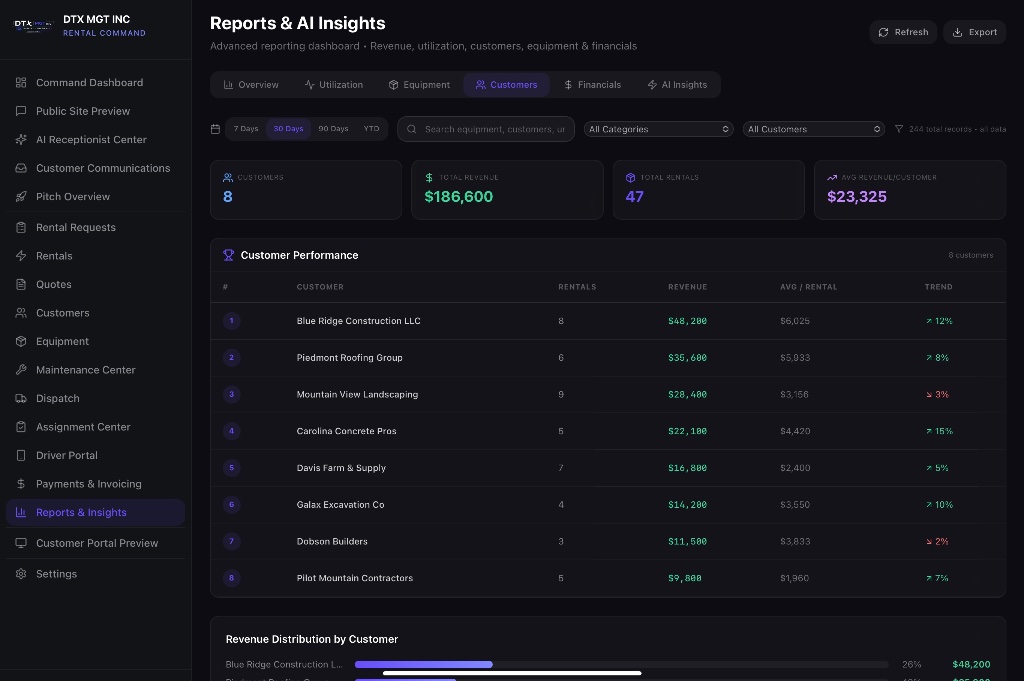Image resolution: width=1024 pixels, height=681 pixels.
Task: Click Mountain View Landscaping customer name
Action: [x=357, y=394]
